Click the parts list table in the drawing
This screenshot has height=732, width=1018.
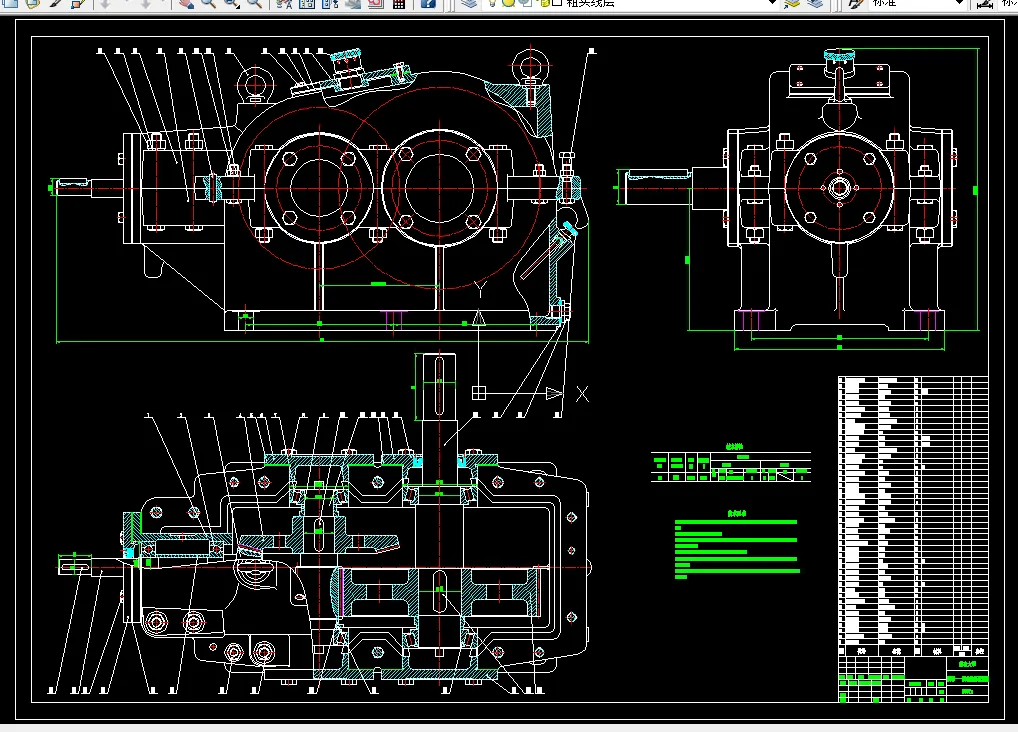[x=913, y=516]
